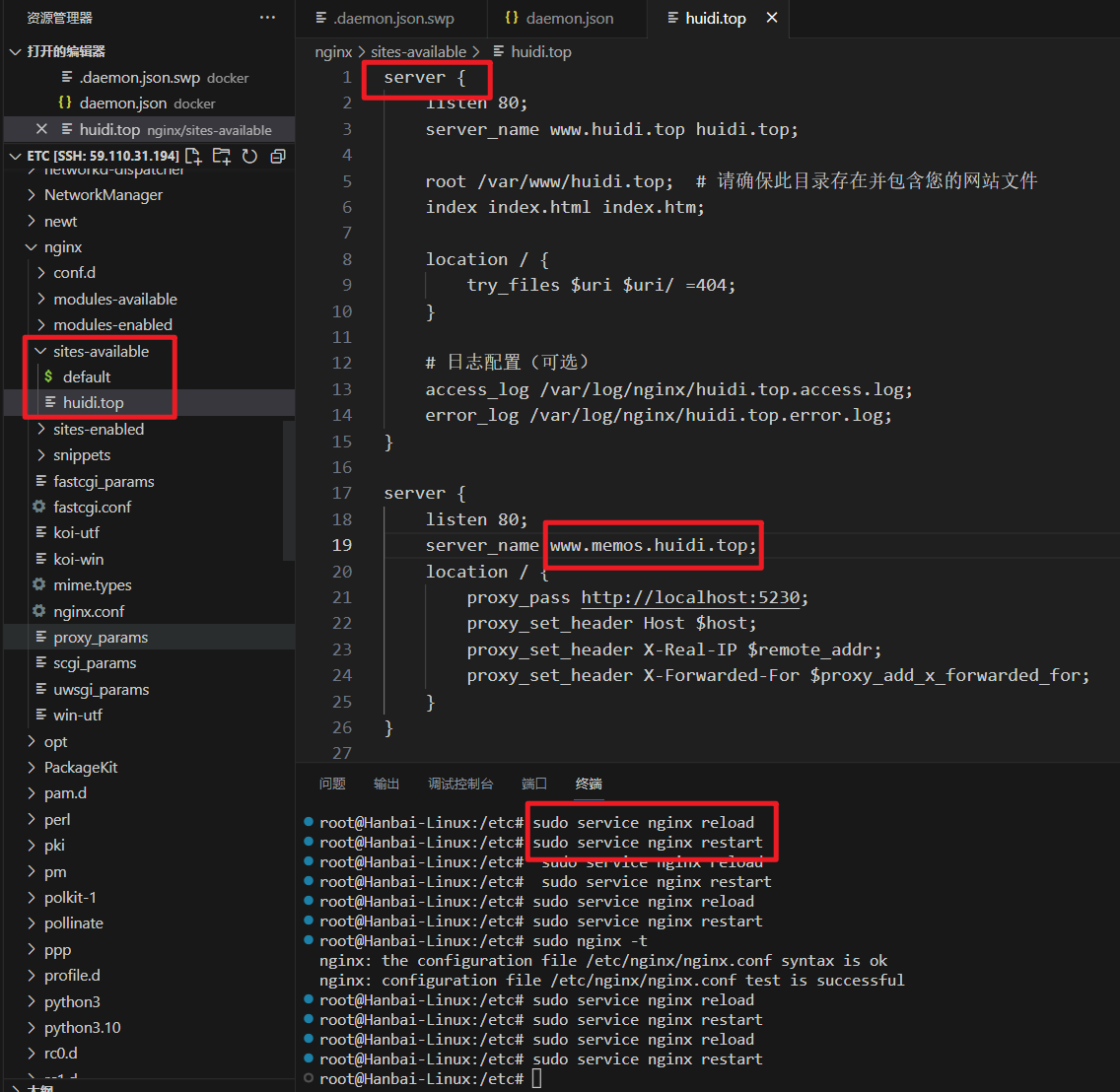
Task: Collapse all folders in explorer
Action: (278, 156)
